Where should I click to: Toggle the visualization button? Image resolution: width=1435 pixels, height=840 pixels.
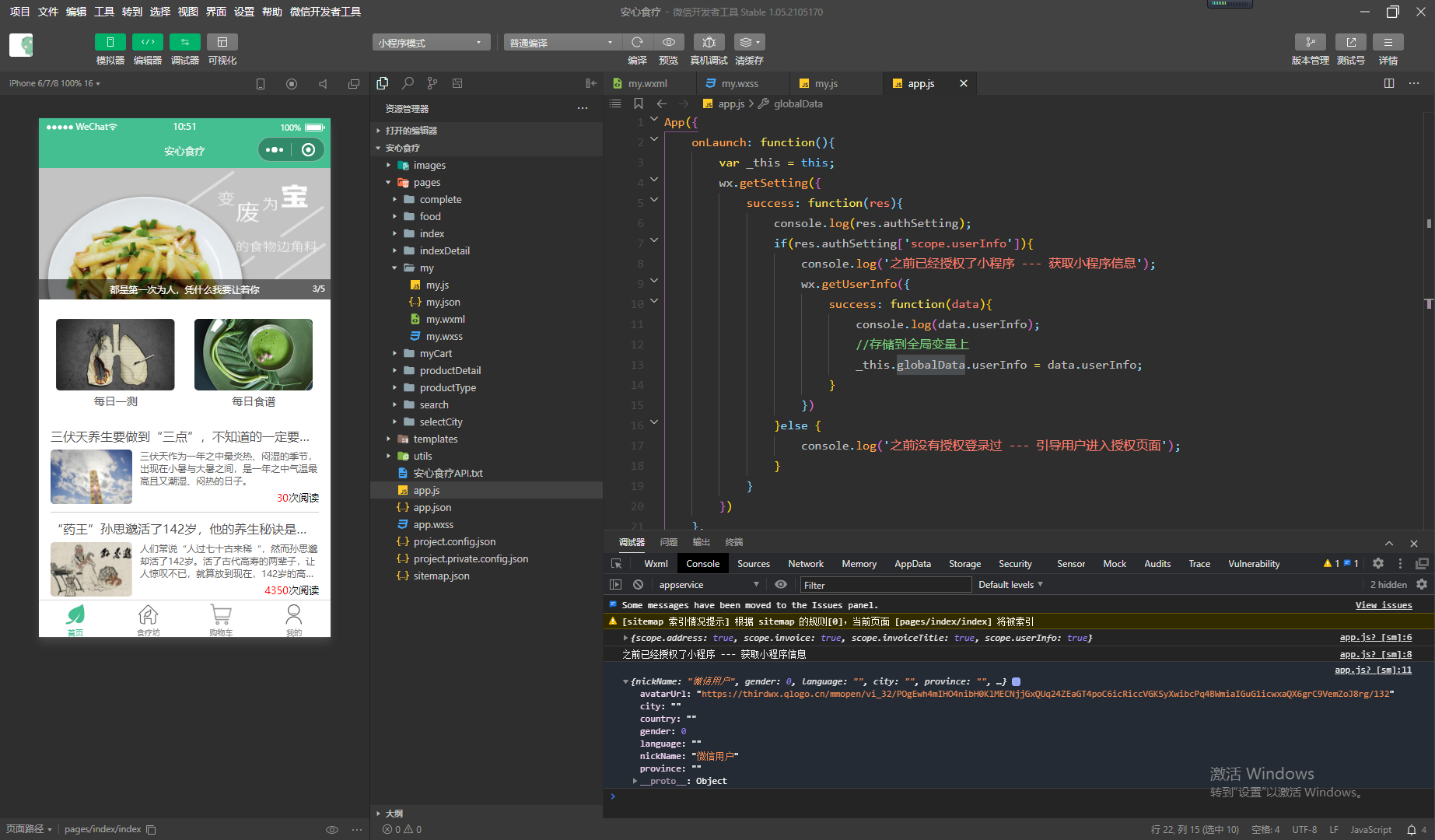222,42
